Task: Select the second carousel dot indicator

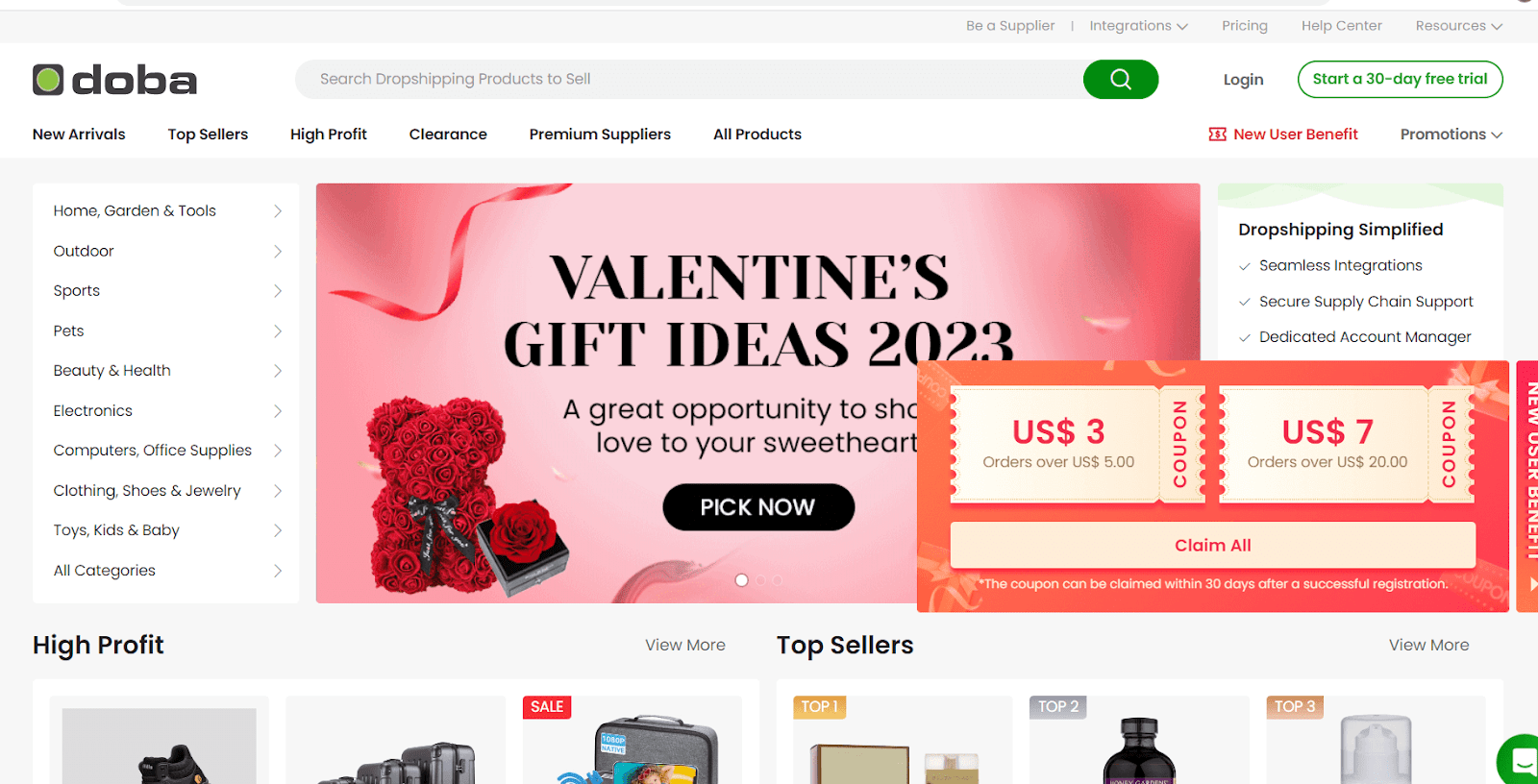Action: tap(760, 580)
